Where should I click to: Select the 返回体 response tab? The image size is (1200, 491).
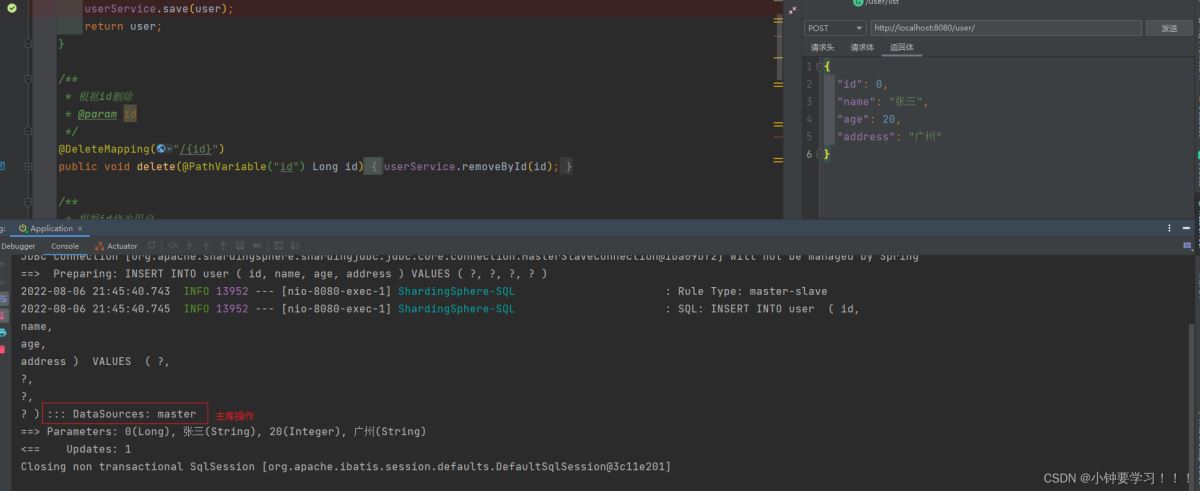point(902,47)
